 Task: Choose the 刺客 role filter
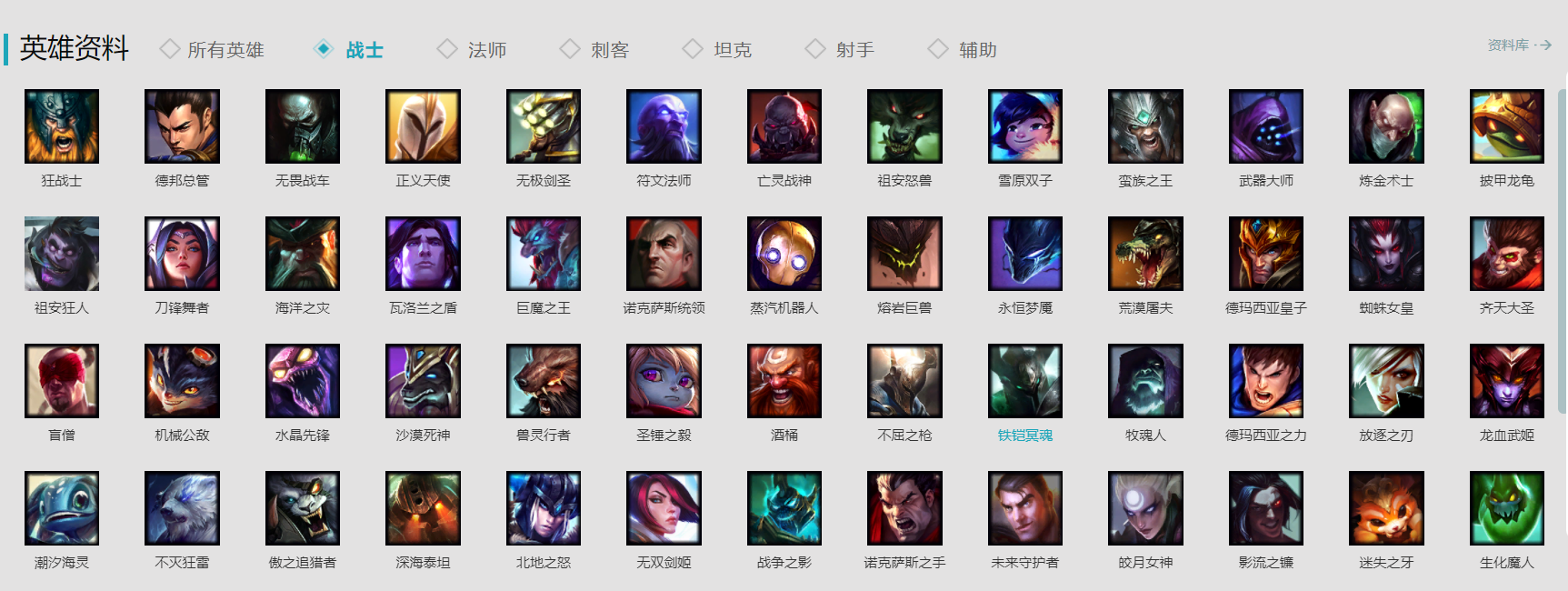(x=594, y=49)
